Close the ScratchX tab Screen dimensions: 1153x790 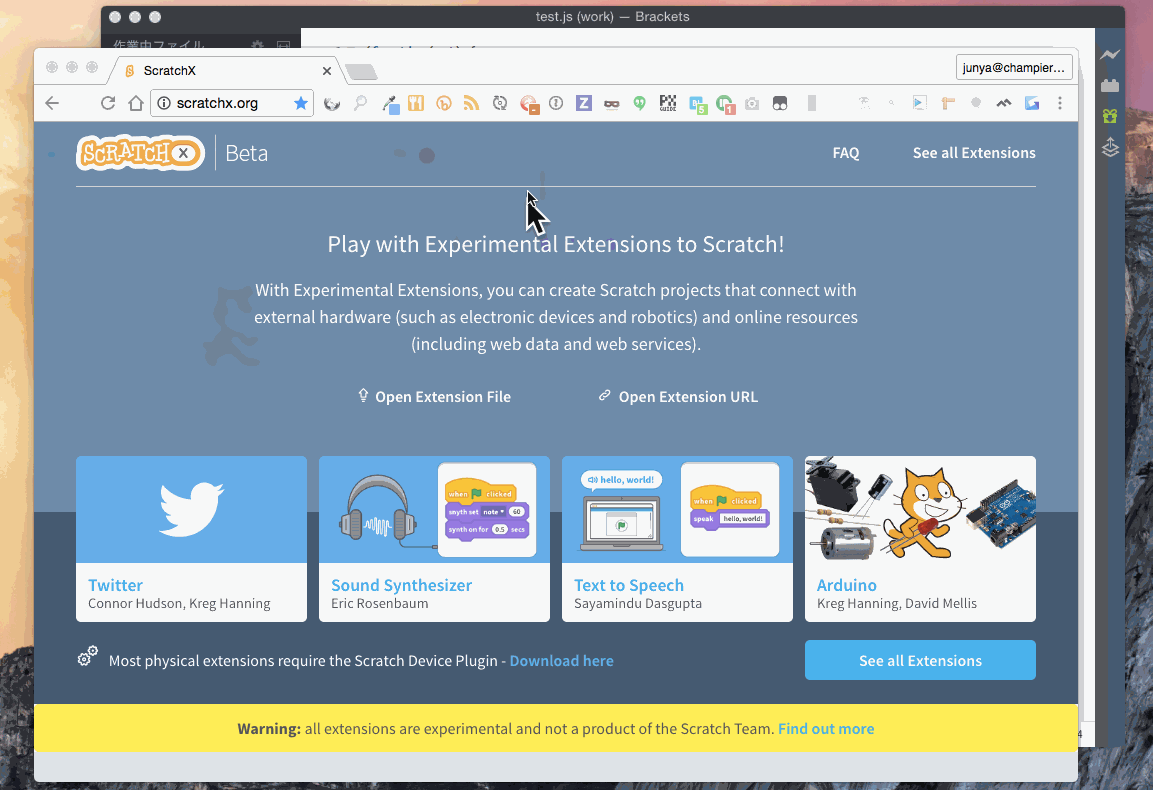point(326,71)
